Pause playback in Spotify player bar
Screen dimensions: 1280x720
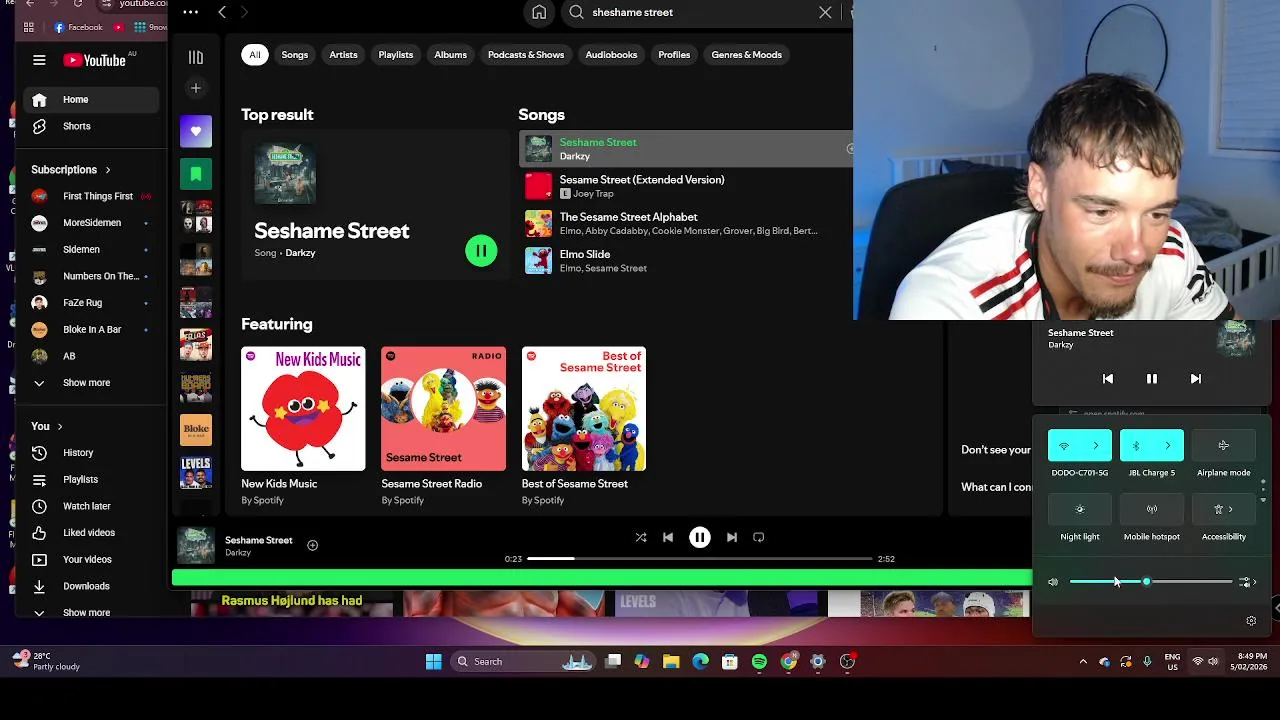coord(700,537)
